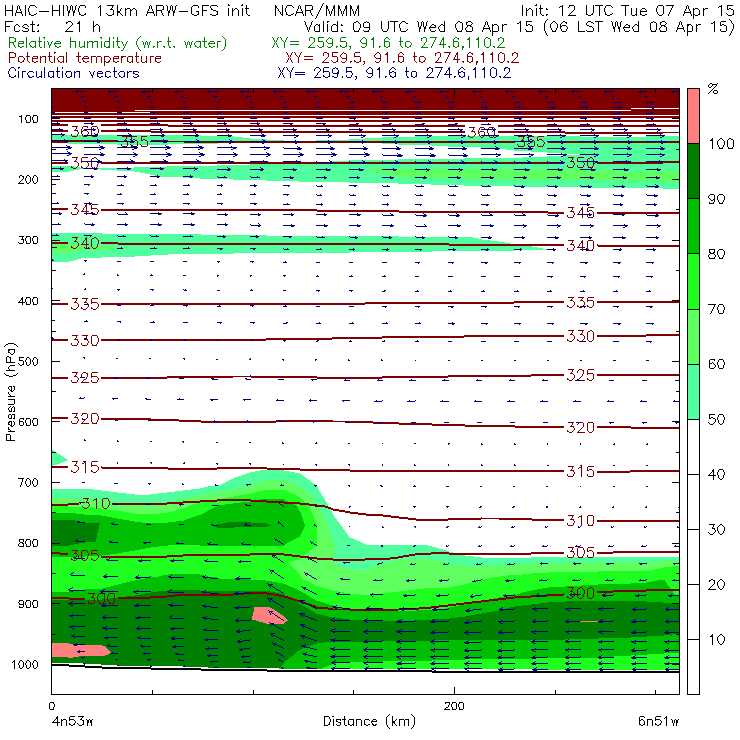This screenshot has height=740, width=740.
Task: Click the pink above-100% colorbar segment
Action: click(x=693, y=116)
